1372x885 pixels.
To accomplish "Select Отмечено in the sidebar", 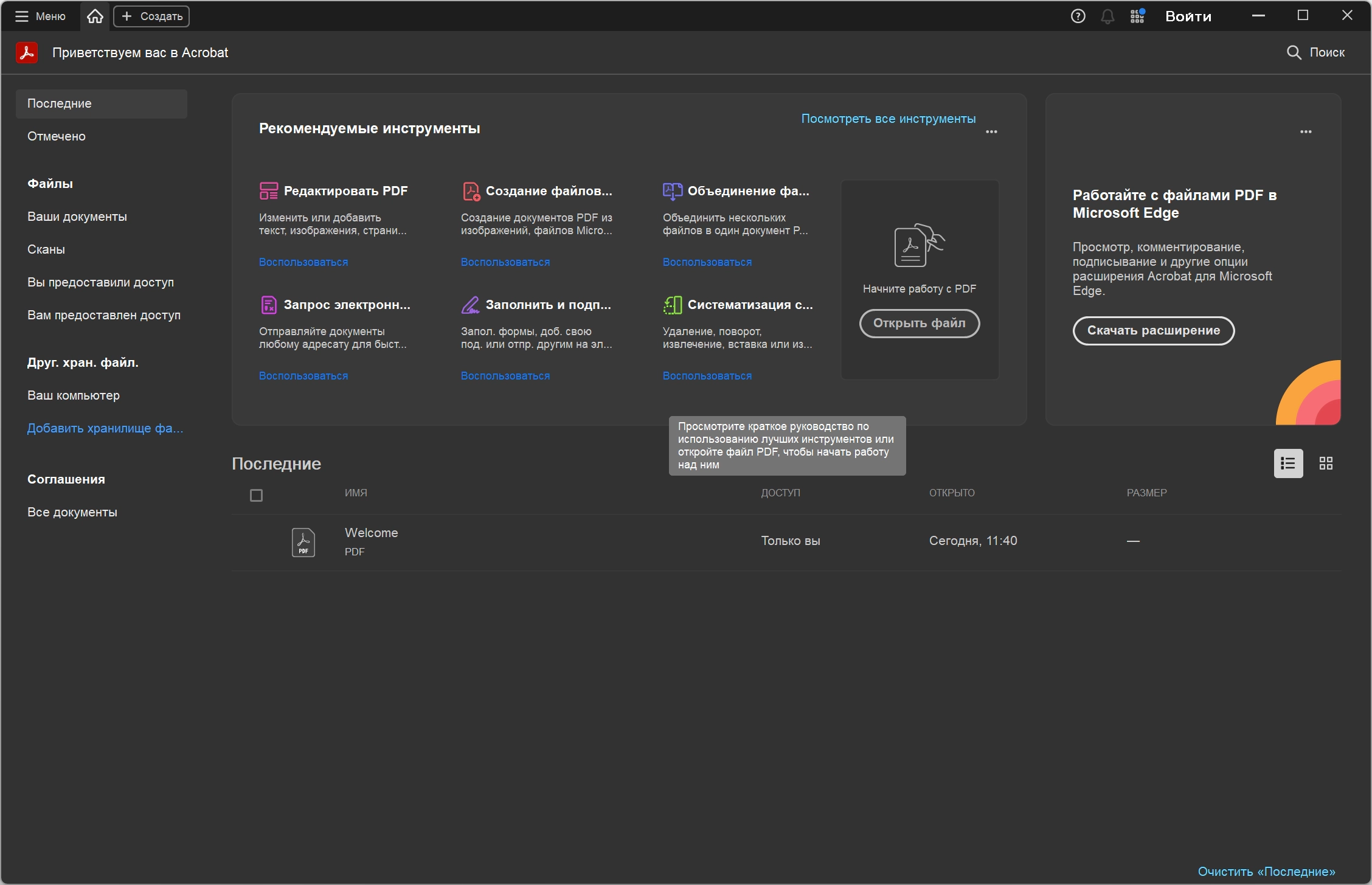I will tap(57, 136).
